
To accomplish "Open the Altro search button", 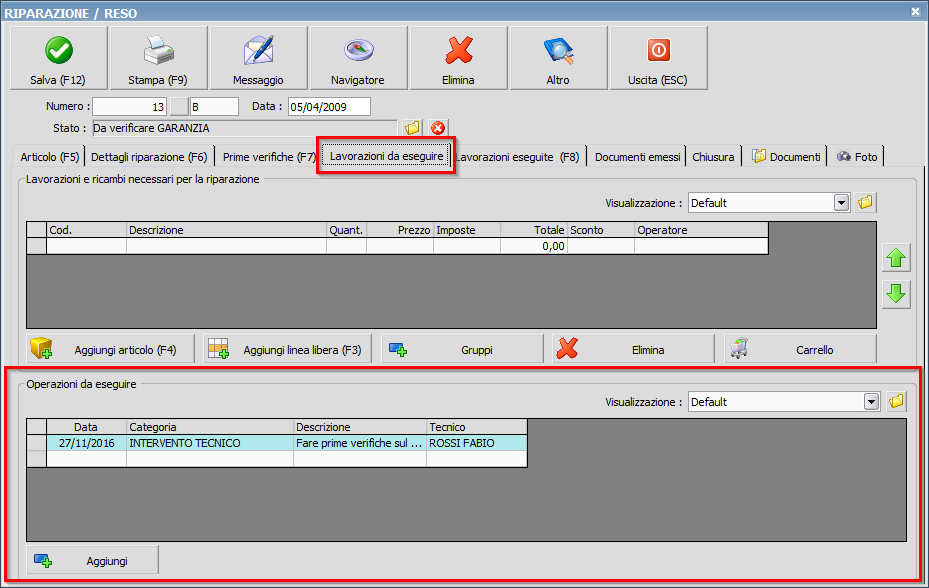I will coord(559,58).
